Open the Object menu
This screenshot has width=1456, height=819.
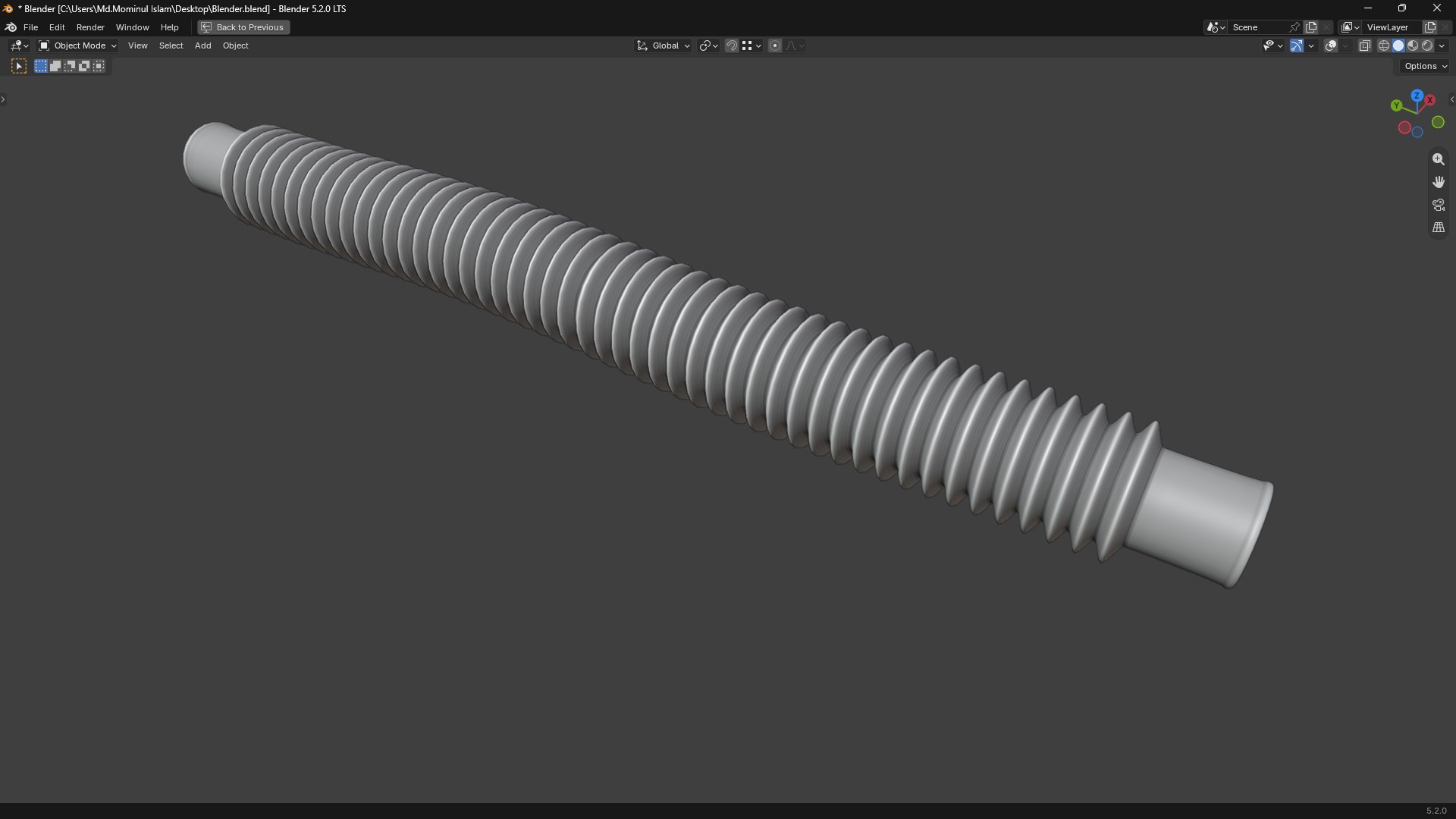click(x=235, y=46)
